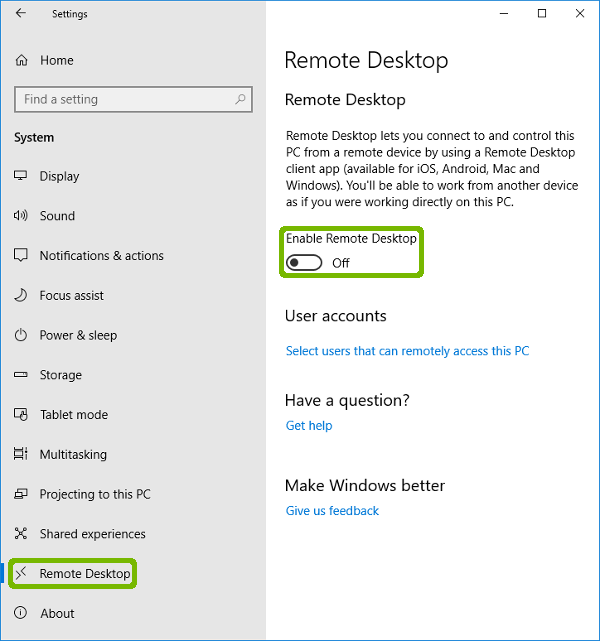600x641 pixels.
Task: Click the Projecting to this PC icon
Action: 20,494
